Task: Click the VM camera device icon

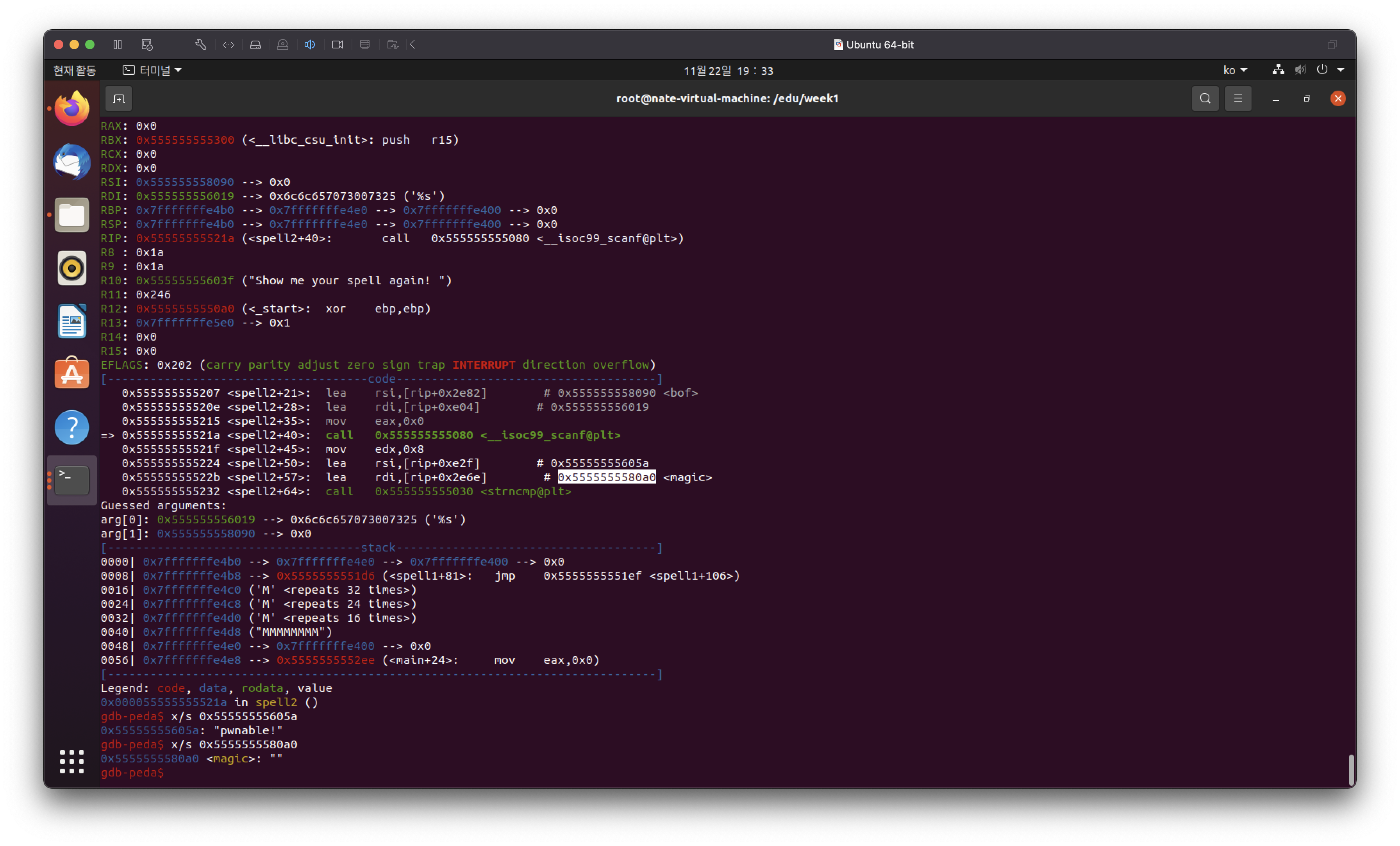Action: pyautogui.click(x=337, y=44)
